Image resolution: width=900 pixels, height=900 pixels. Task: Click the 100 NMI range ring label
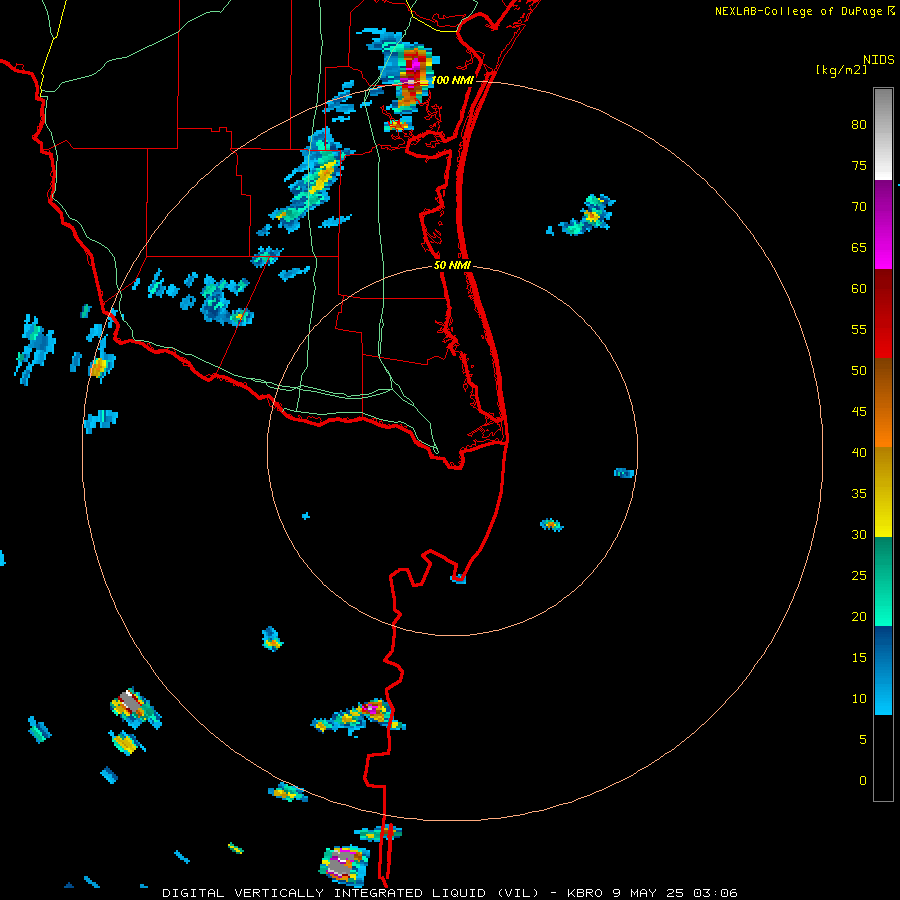(452, 80)
